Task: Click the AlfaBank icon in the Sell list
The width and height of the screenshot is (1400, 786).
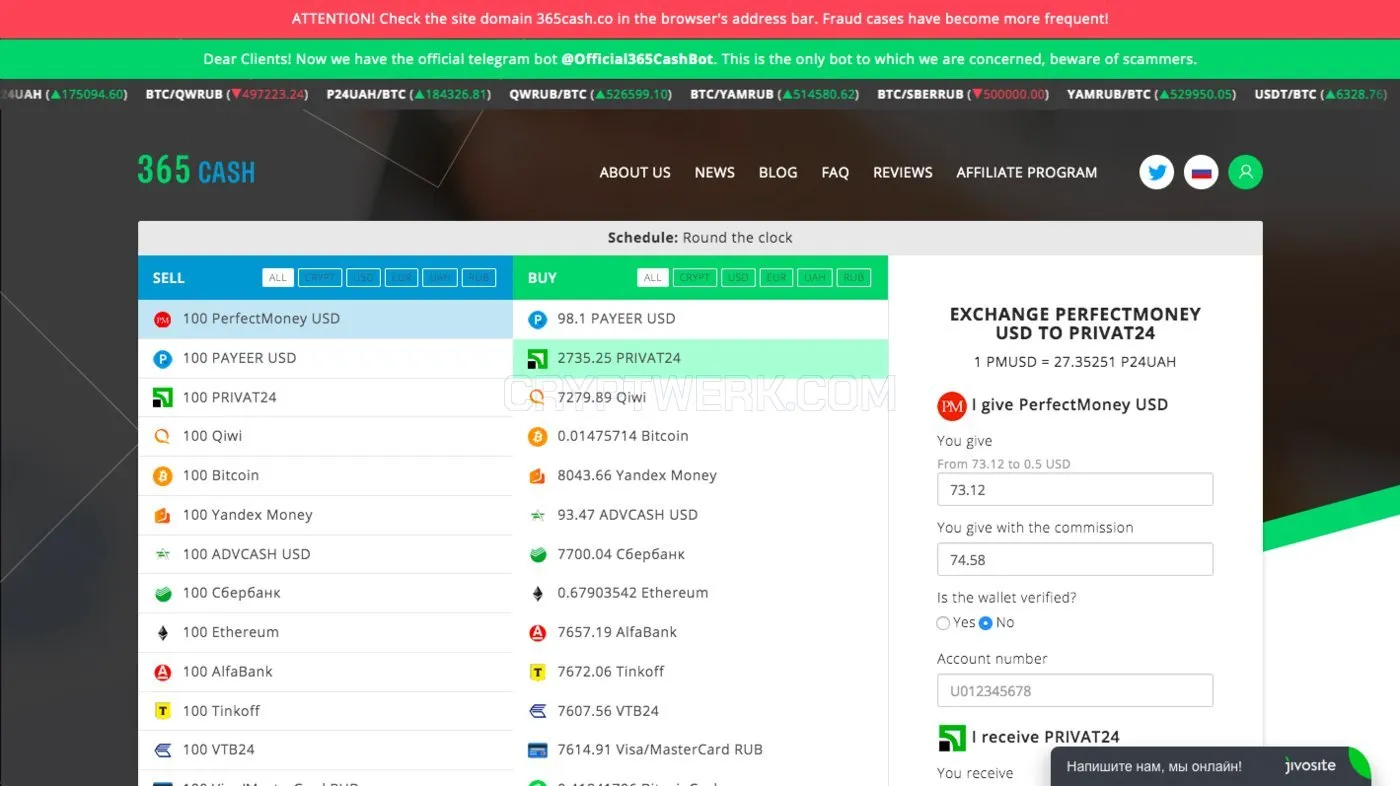Action: click(x=162, y=672)
